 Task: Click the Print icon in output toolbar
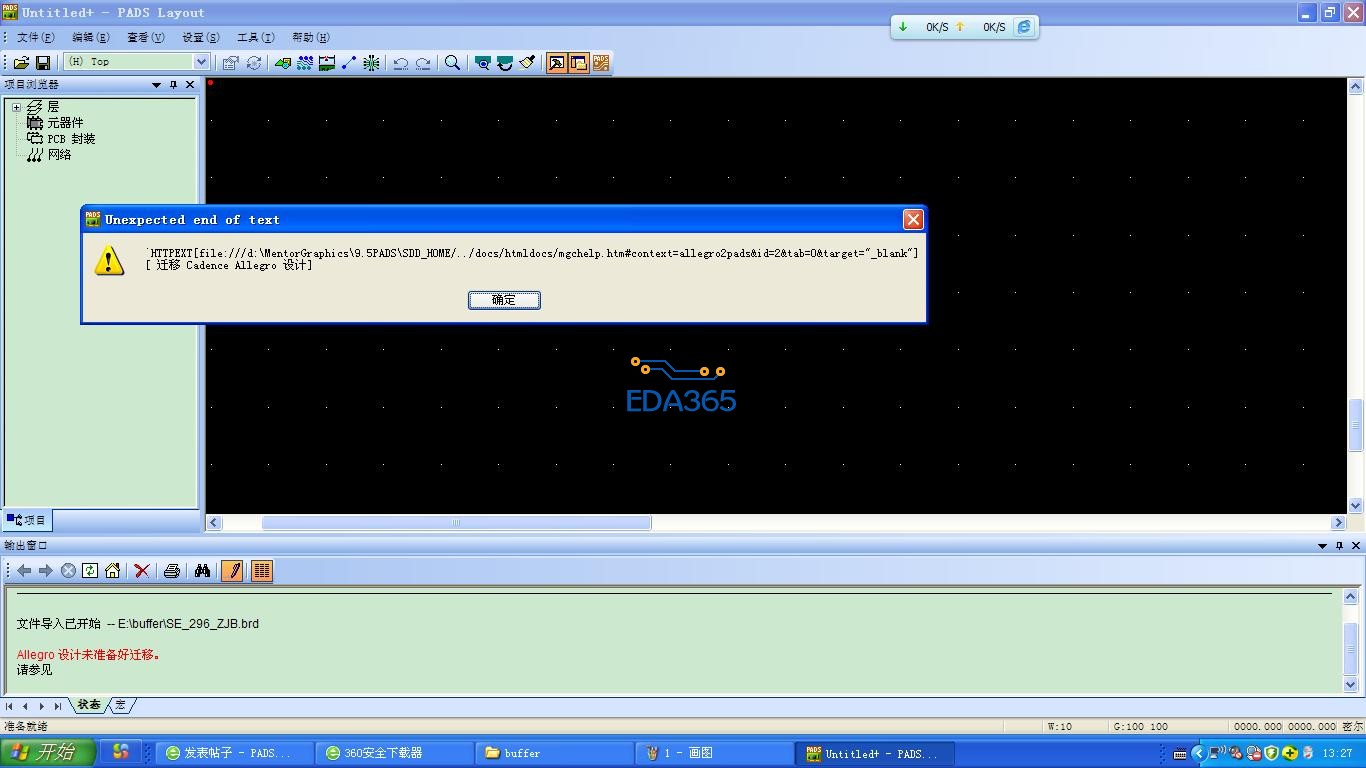pyautogui.click(x=172, y=571)
